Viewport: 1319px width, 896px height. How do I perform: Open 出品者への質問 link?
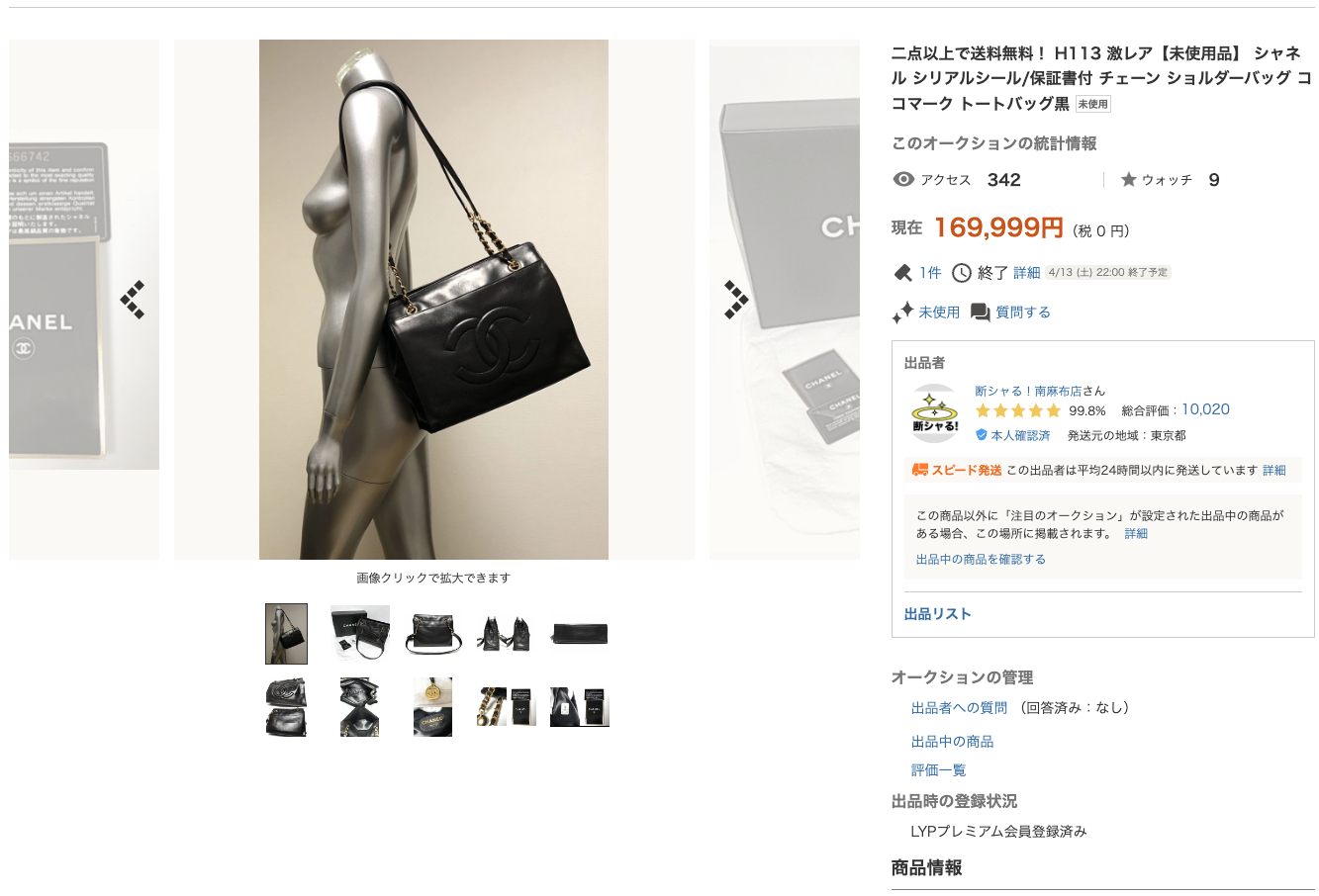(959, 708)
